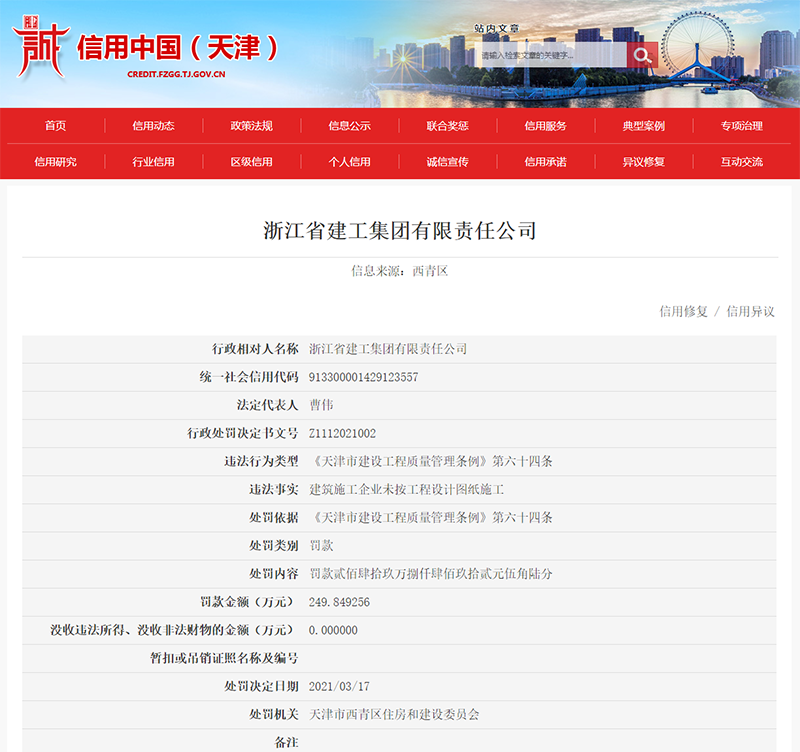Click the 行政相对人名称 company name value

click(x=388, y=349)
